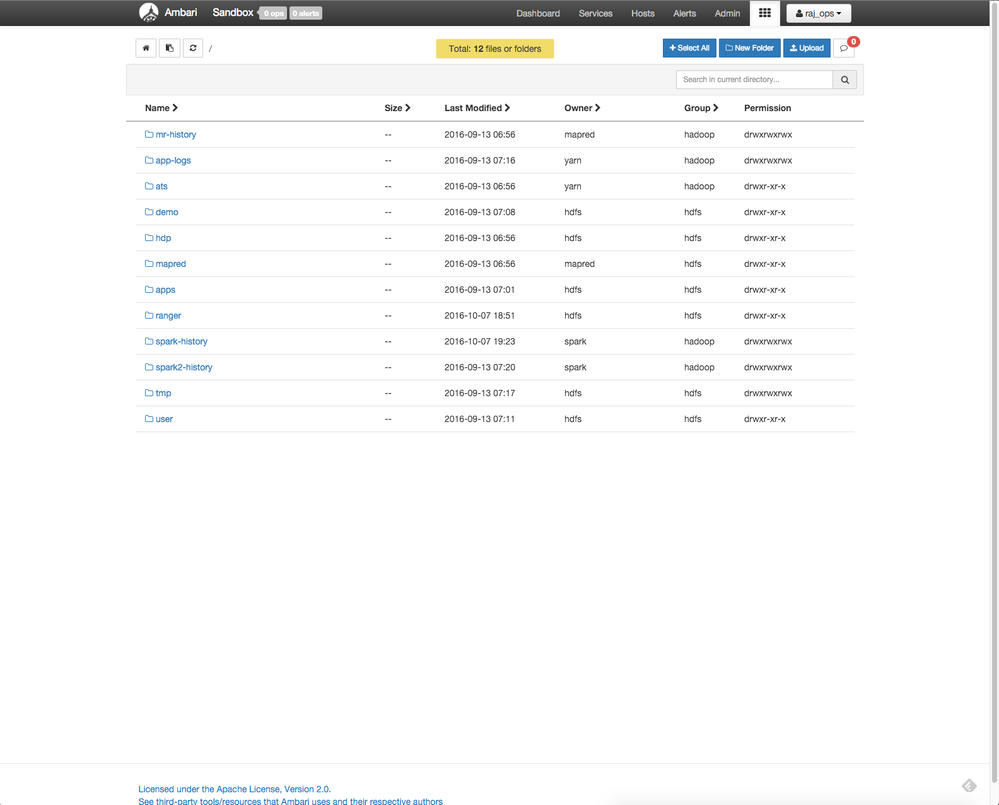This screenshot has height=805, width=999.
Task: Click the Sandbox cluster name
Action: click(233, 13)
